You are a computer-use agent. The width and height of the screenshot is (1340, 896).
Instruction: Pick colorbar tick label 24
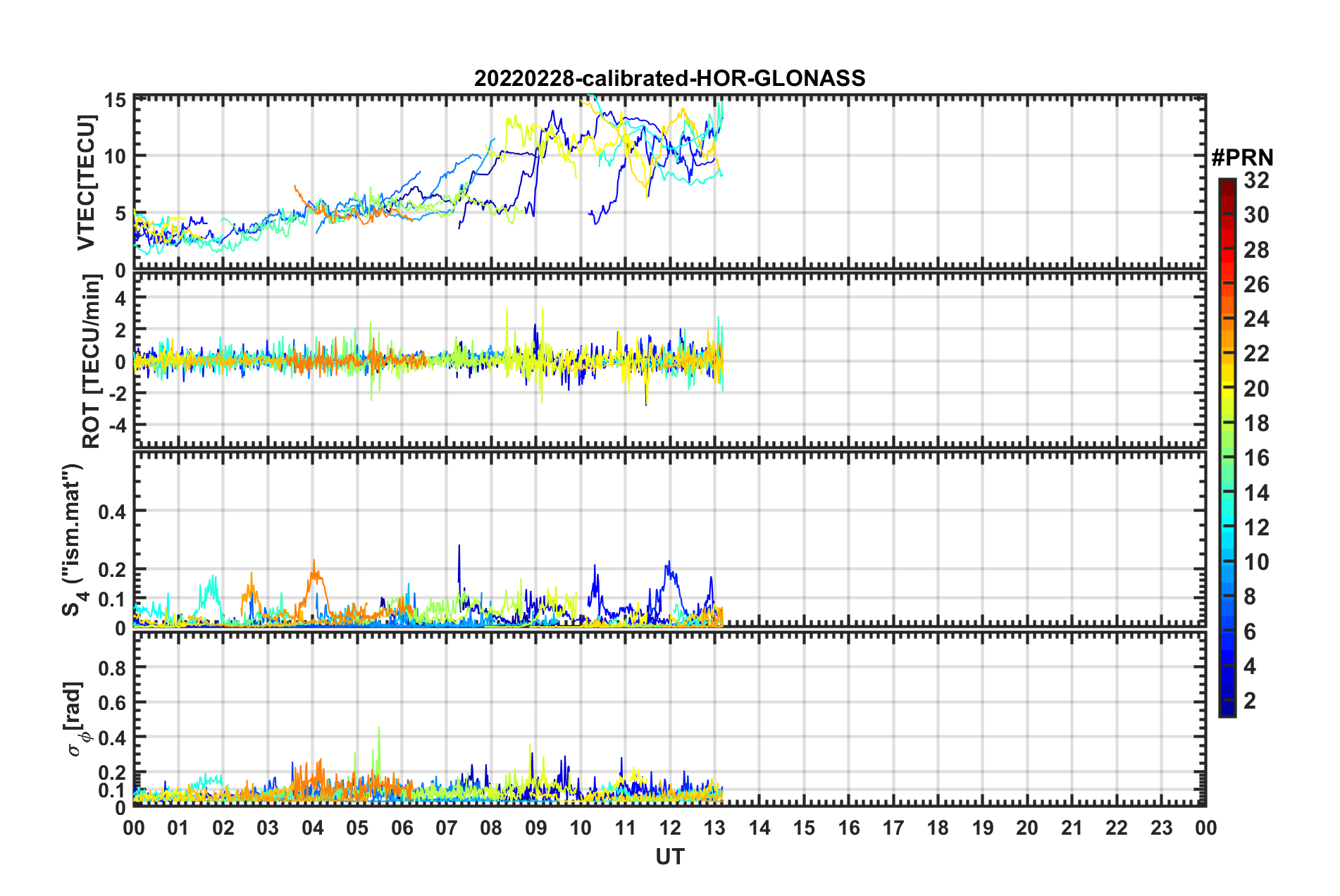coord(1256,319)
